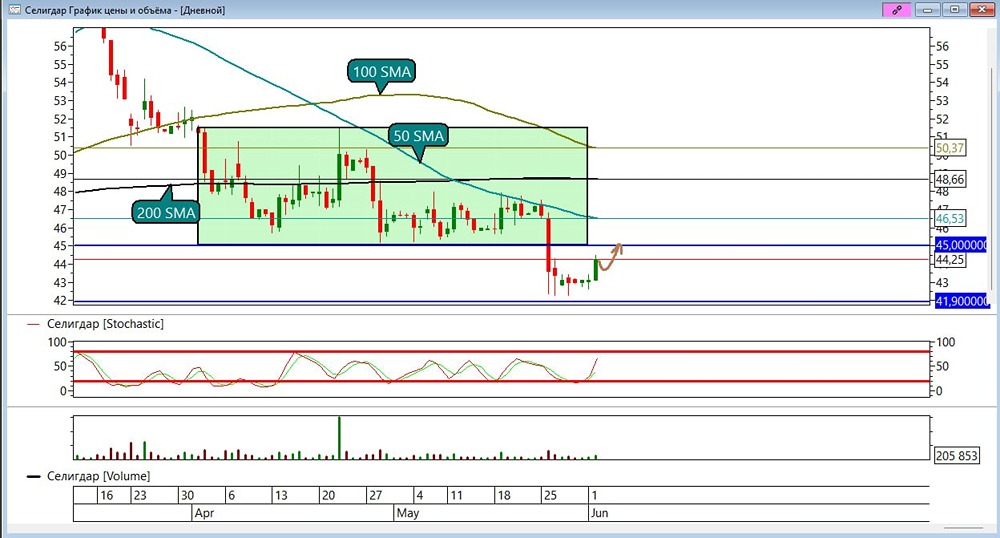Screen dimensions: 1000x538
Task: Click date label 16 on the time axis
Action: click(x=107, y=495)
